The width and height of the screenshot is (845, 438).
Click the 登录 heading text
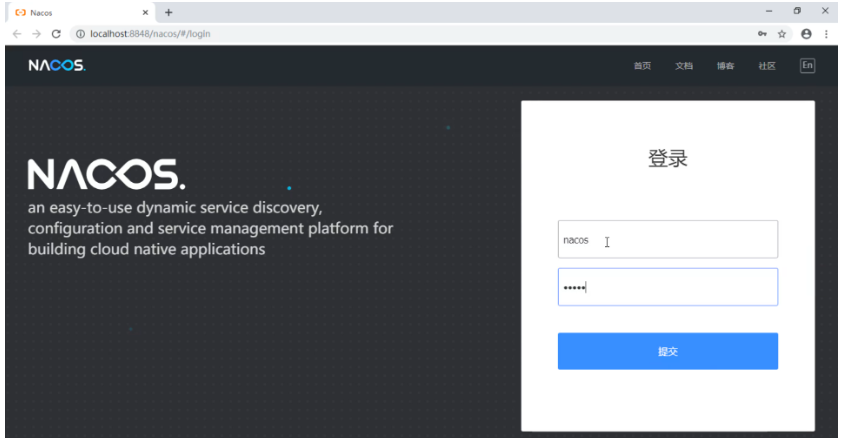[668, 158]
